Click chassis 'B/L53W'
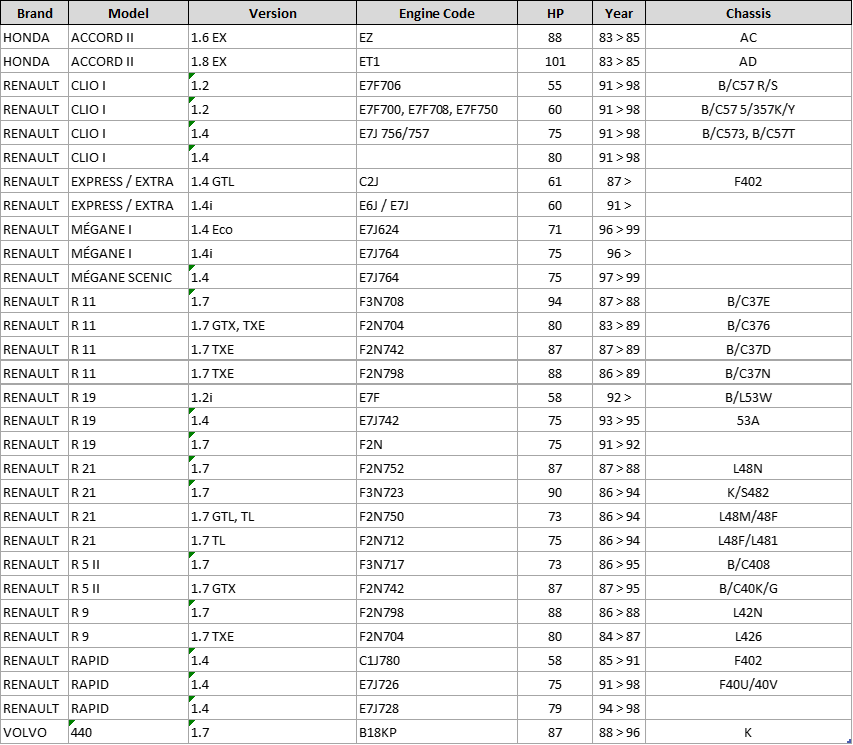The width and height of the screenshot is (853, 745). (749, 397)
